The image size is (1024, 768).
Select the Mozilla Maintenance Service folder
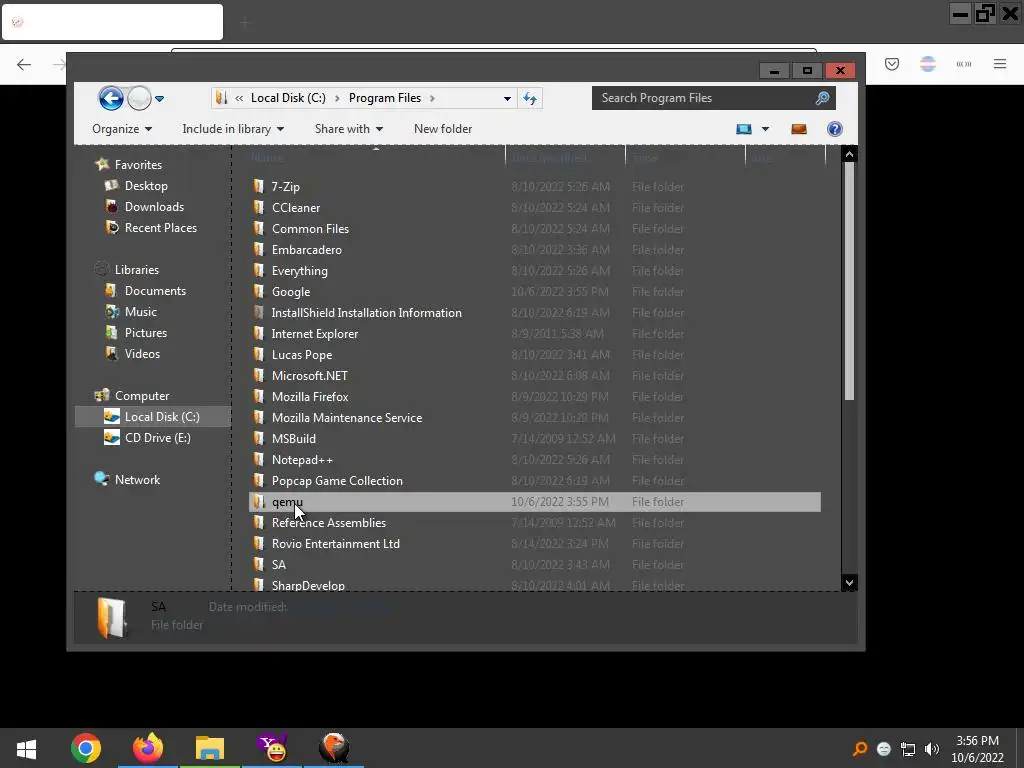tap(347, 417)
